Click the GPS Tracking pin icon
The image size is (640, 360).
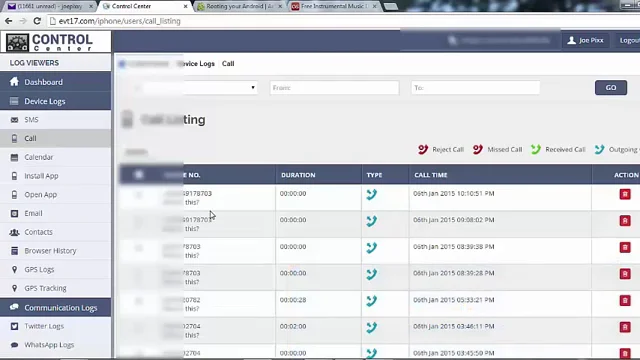point(14,288)
